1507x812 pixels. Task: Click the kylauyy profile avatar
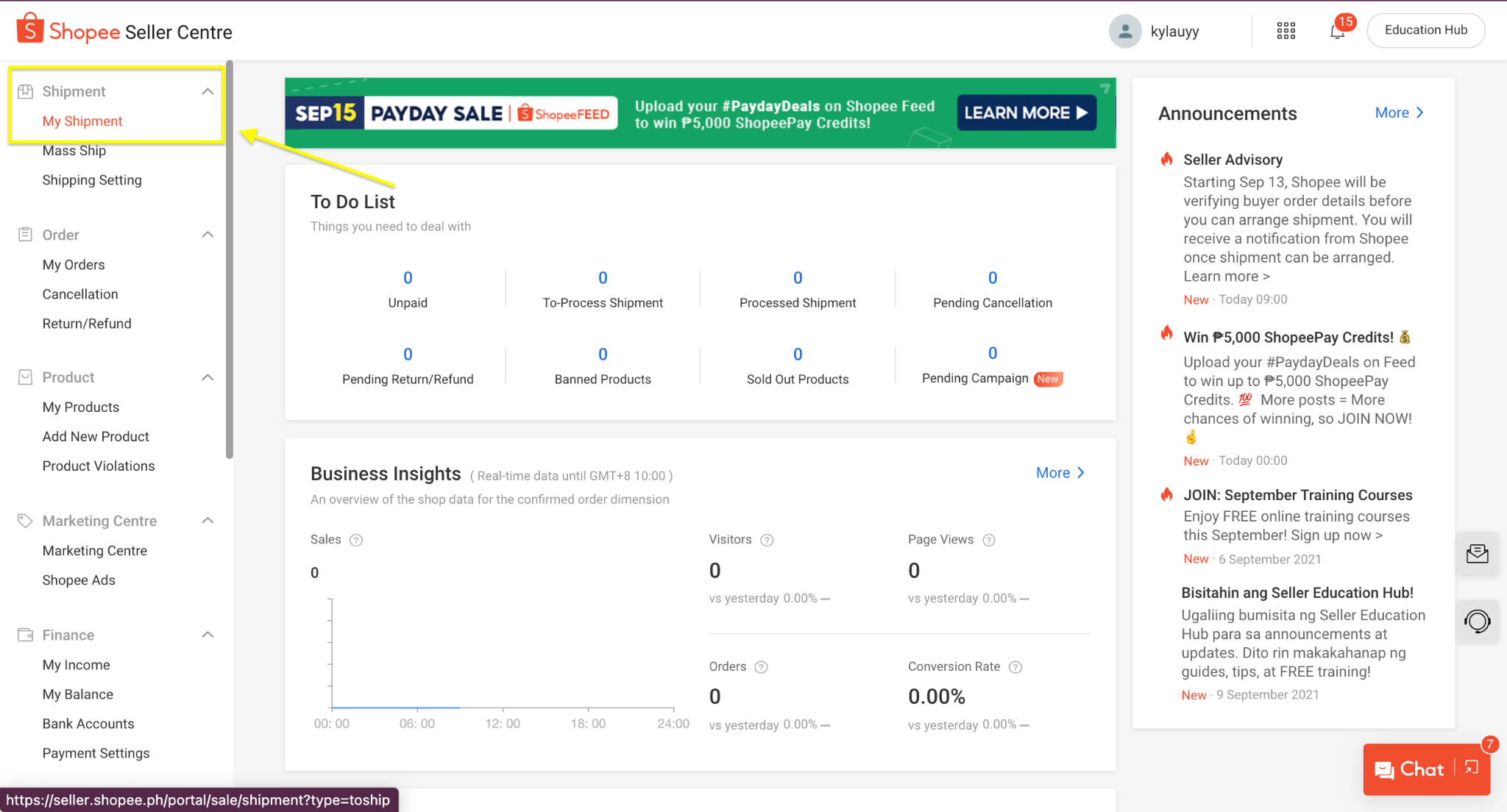tap(1124, 31)
